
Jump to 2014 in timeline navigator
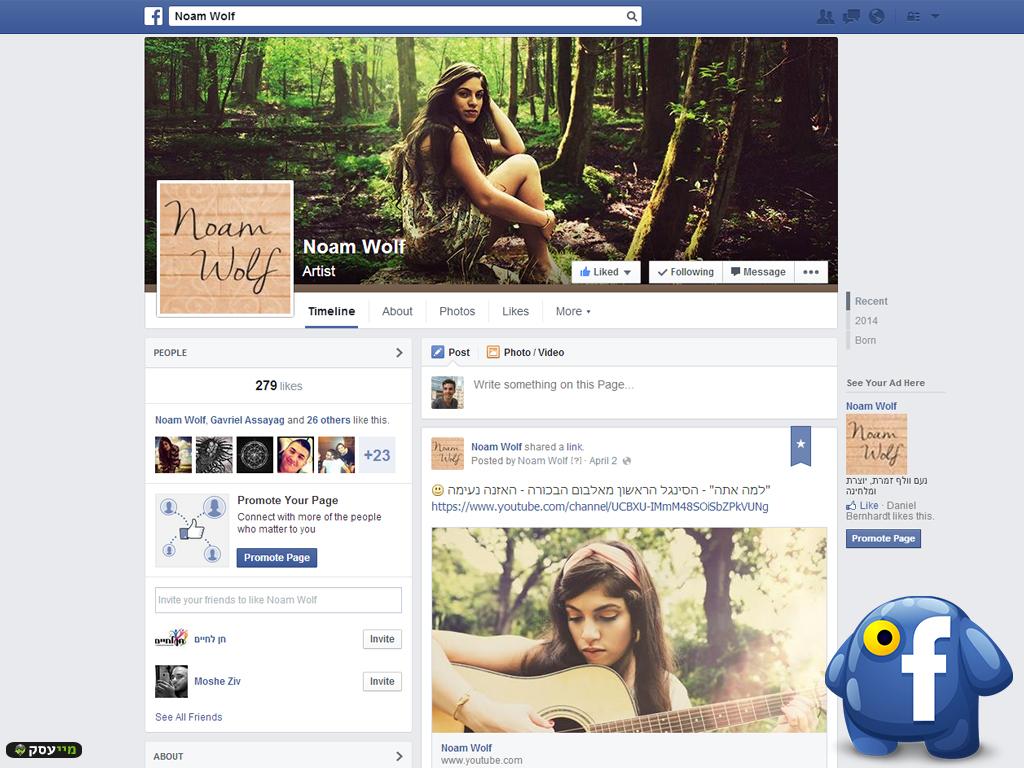(866, 321)
